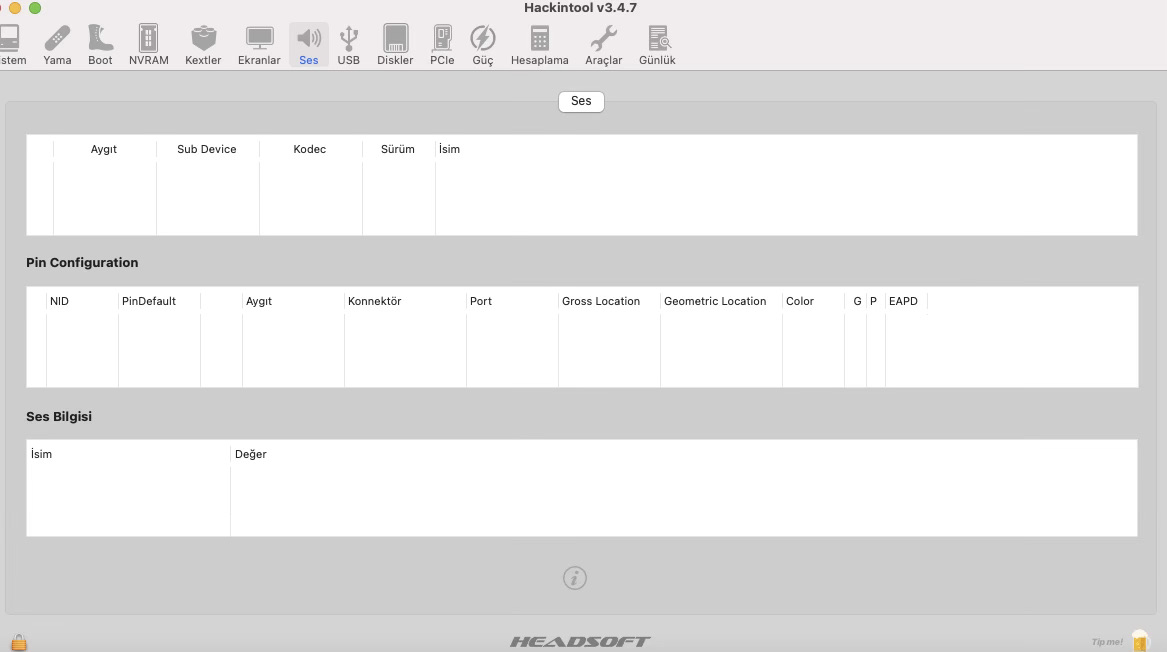Viewport: 1167px width, 652px height.
Task: Open the Araçlar tools section
Action: (x=603, y=45)
